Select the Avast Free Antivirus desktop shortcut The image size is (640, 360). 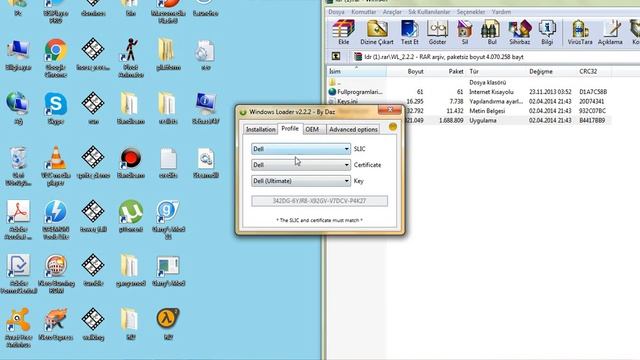point(18,327)
